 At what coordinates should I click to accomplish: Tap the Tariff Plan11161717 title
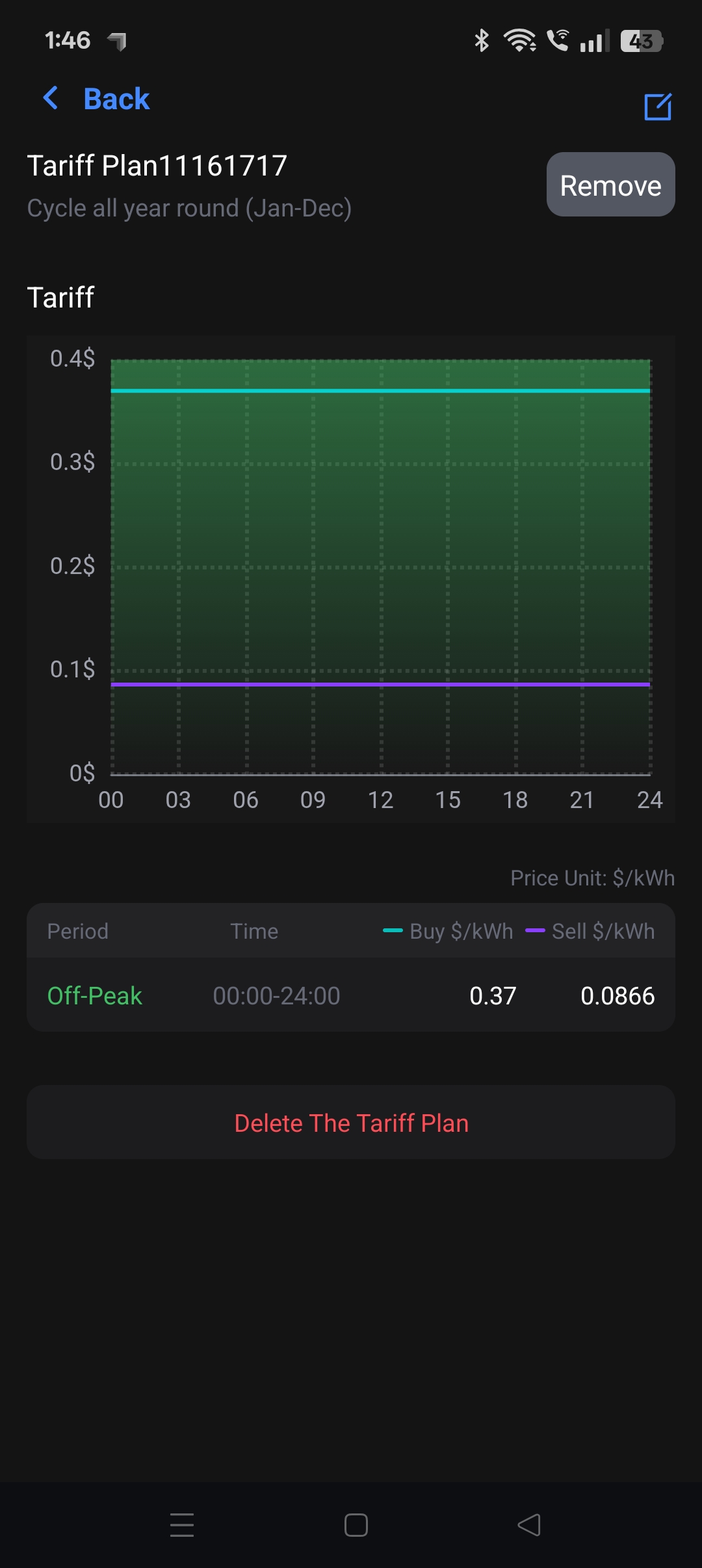pyautogui.click(x=157, y=166)
